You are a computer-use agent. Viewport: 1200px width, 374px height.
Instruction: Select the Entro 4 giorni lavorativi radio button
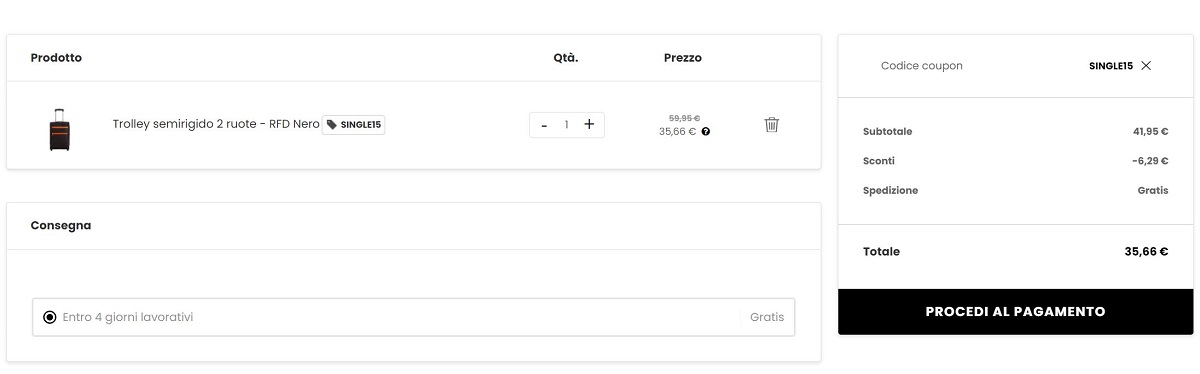[50, 317]
